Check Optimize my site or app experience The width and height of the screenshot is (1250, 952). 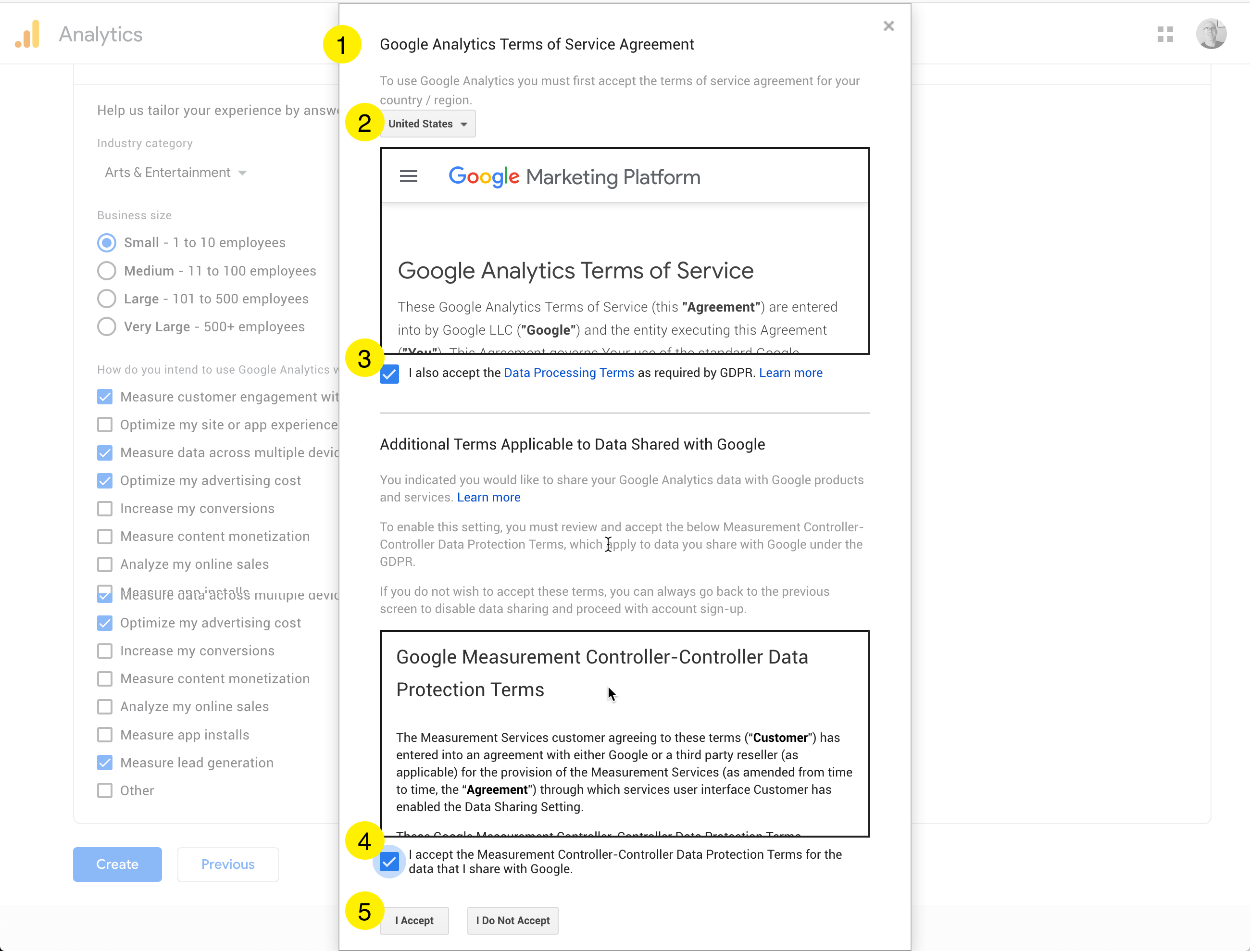click(x=105, y=425)
